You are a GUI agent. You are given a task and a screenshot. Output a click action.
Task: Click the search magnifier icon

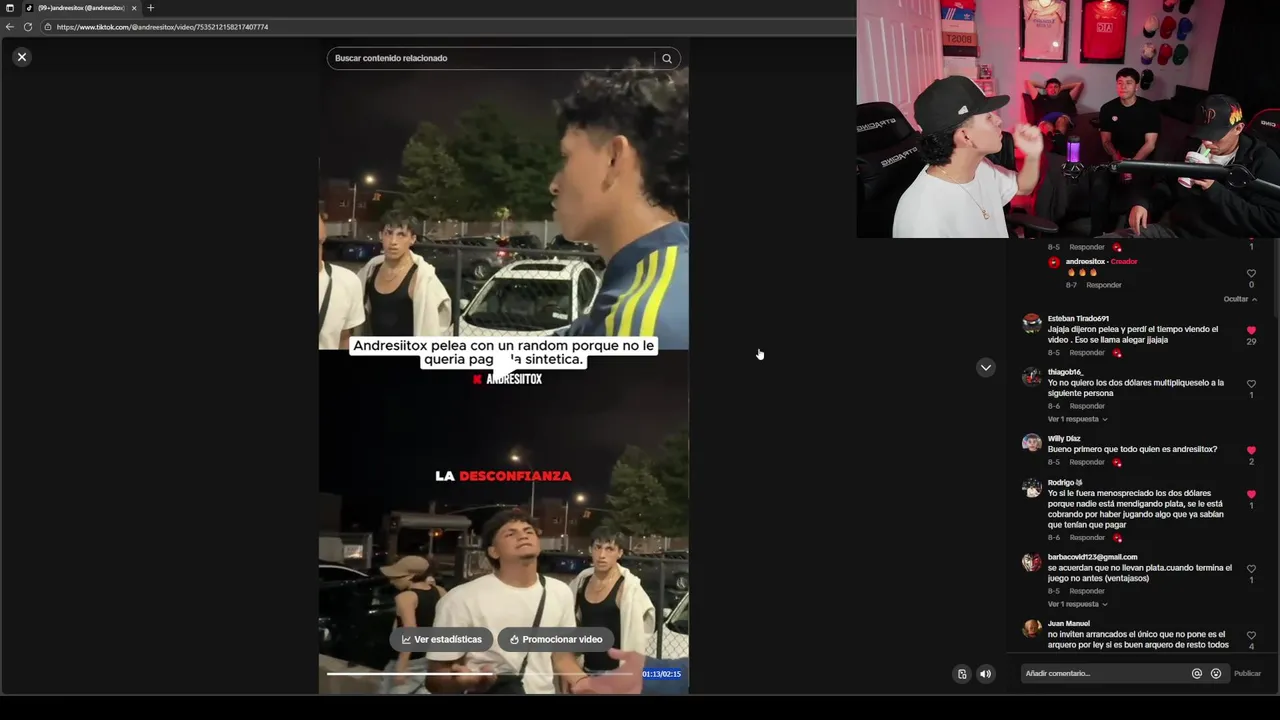pos(667,58)
